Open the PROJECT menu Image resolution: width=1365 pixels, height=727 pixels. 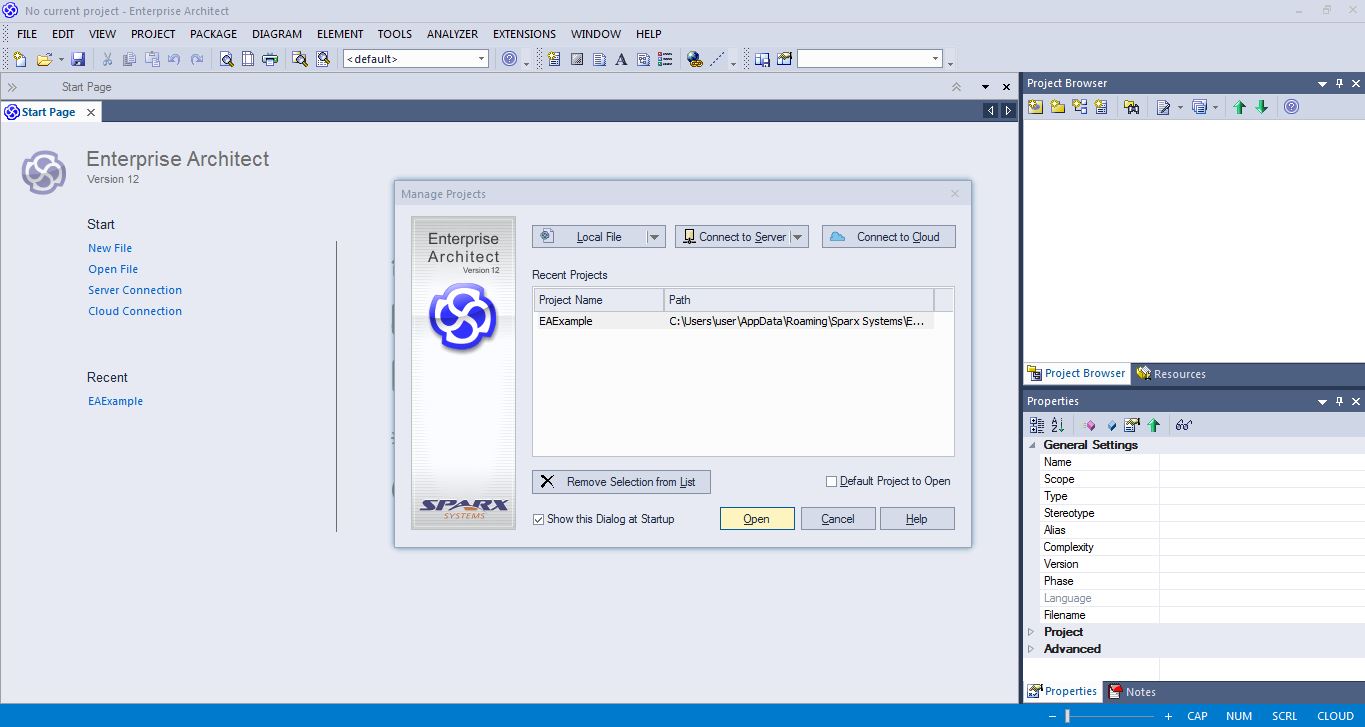click(x=153, y=34)
